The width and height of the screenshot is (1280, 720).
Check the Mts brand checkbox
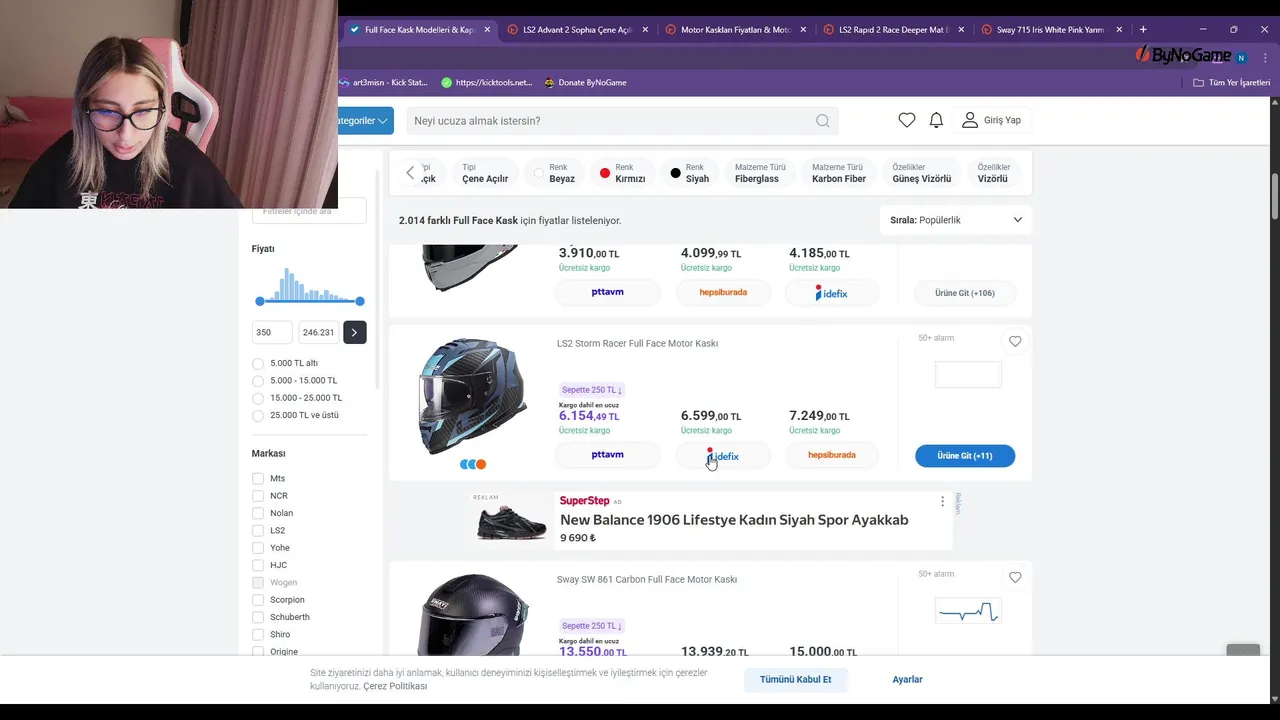click(258, 479)
